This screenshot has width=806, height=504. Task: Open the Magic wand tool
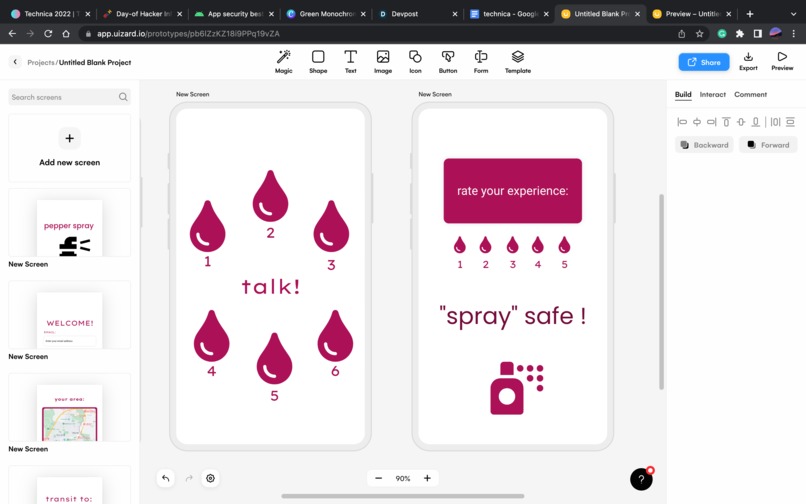[283, 62]
